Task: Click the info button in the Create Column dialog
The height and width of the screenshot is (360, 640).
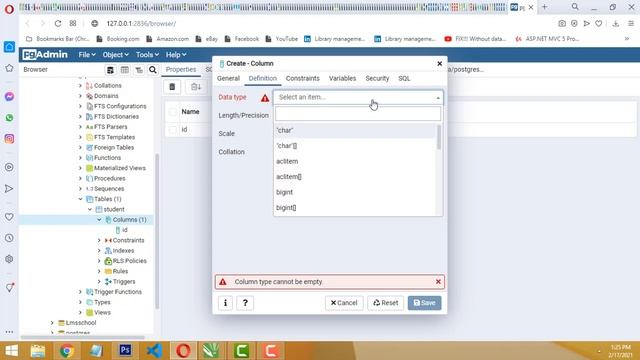Action: 225,303
